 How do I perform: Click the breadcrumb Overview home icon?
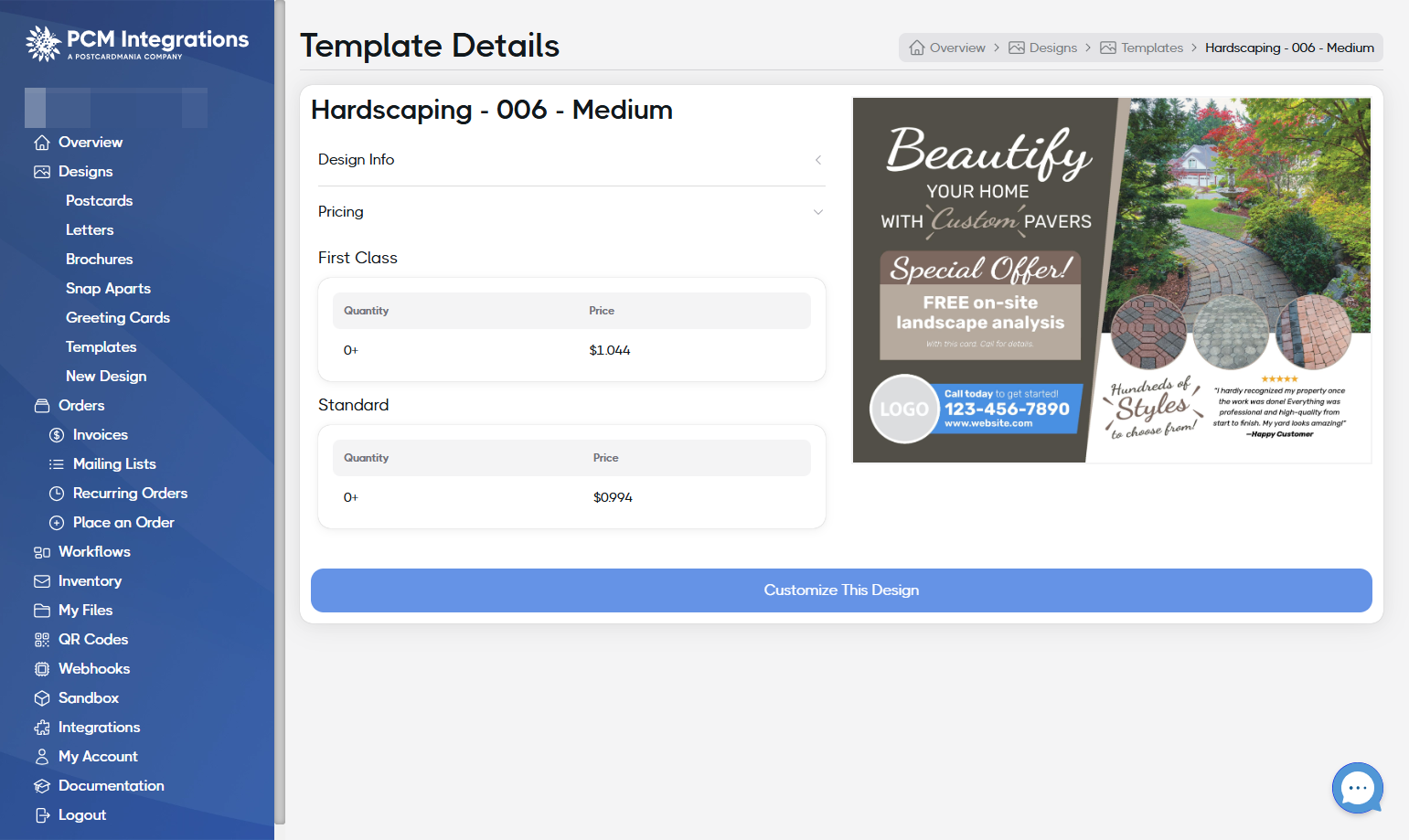point(917,48)
